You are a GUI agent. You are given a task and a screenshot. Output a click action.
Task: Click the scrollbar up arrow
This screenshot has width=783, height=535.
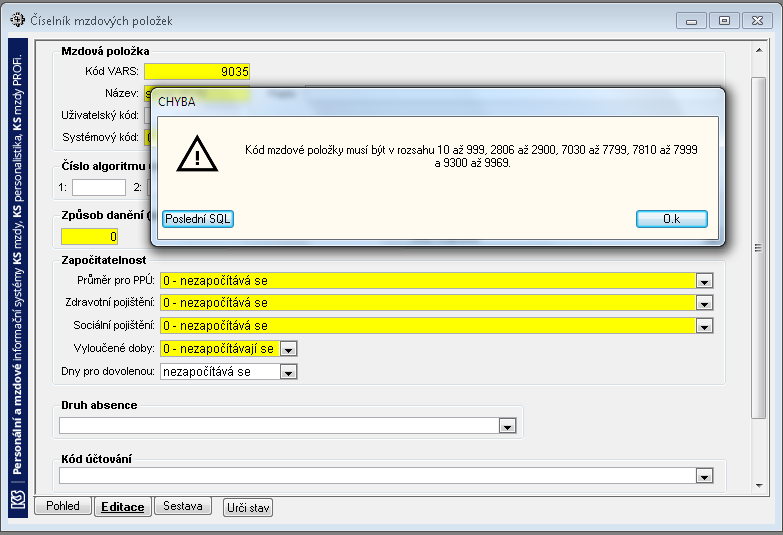pyautogui.click(x=759, y=50)
